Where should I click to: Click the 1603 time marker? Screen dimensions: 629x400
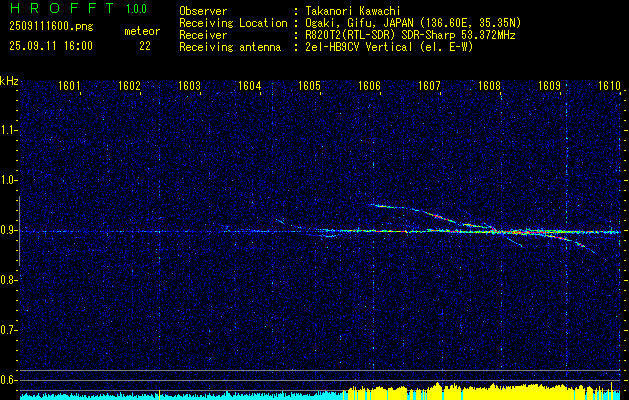click(189, 86)
